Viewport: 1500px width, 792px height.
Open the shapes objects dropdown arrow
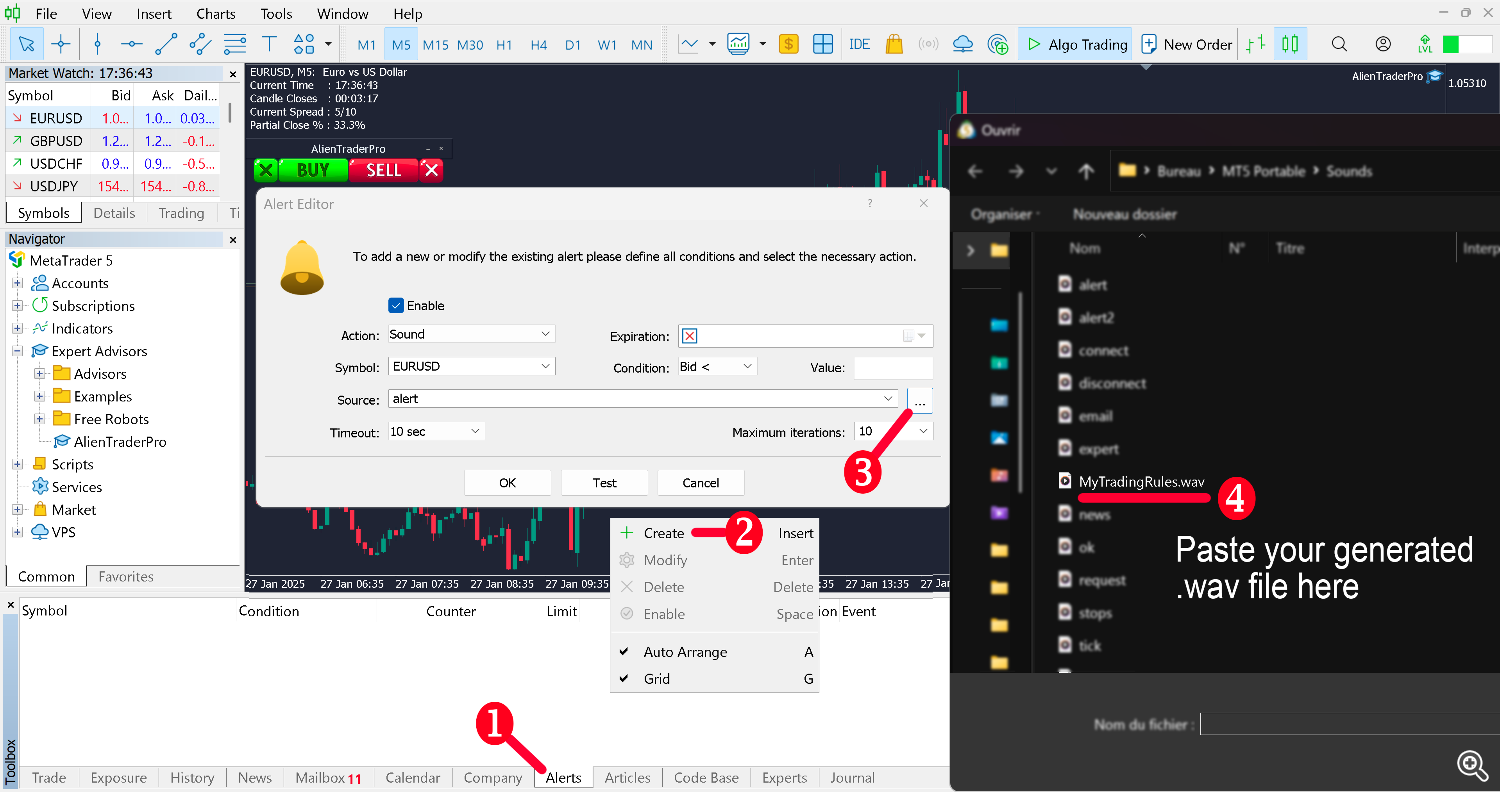(328, 44)
